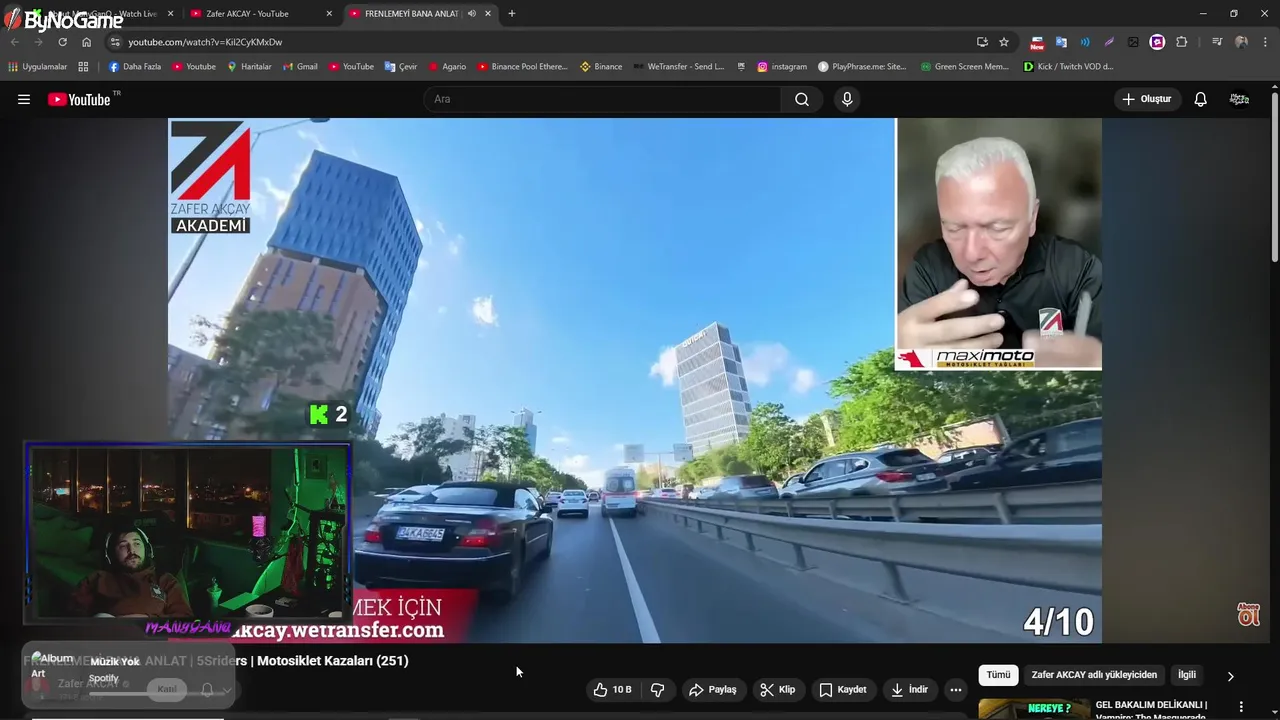The width and height of the screenshot is (1280, 720).
Task: Open Binance Pool Ethere... bookmark
Action: point(522,67)
